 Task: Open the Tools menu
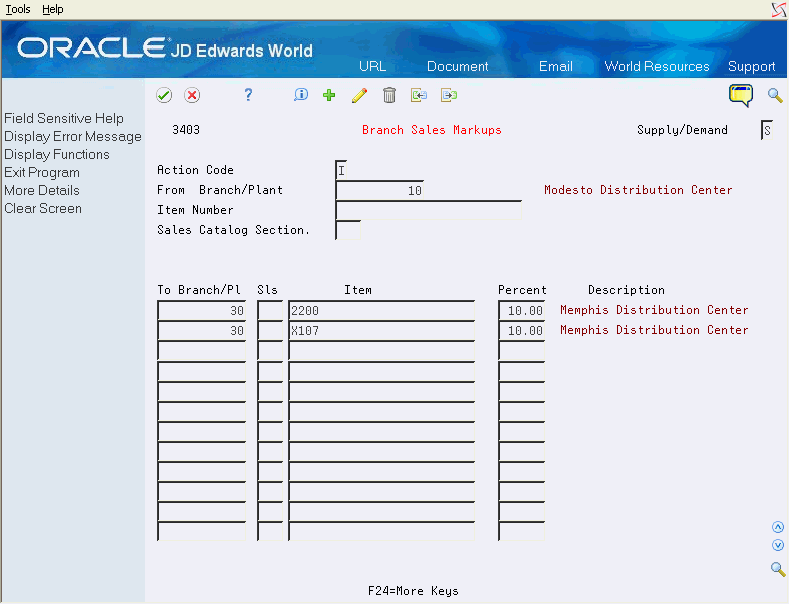18,9
